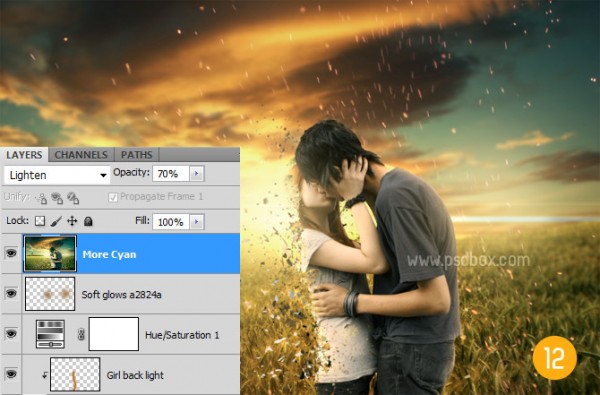This screenshot has width=600, height=395.
Task: Switch to the Paths tab
Action: tap(137, 155)
